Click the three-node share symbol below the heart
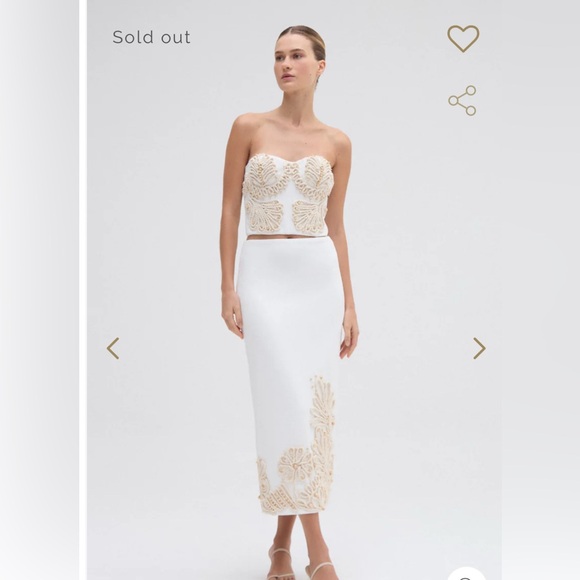This screenshot has width=580, height=580. (x=462, y=101)
